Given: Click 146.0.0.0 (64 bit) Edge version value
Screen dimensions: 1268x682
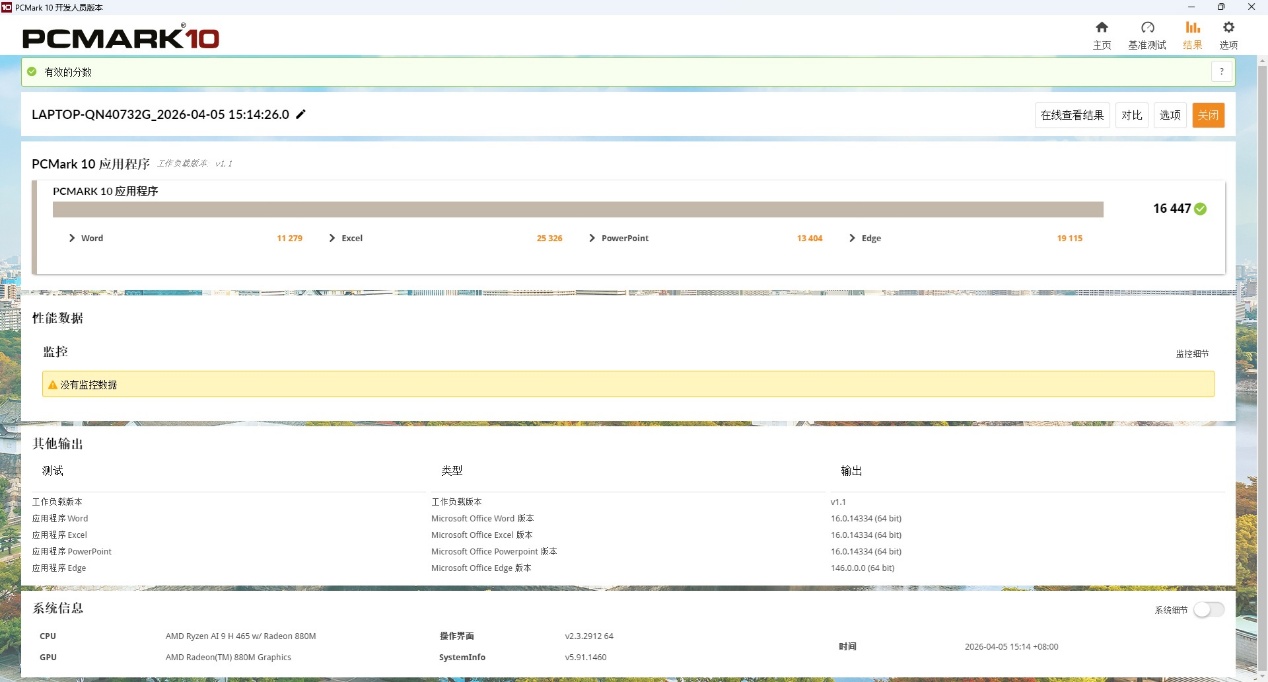Looking at the screenshot, I should pyautogui.click(x=862, y=568).
